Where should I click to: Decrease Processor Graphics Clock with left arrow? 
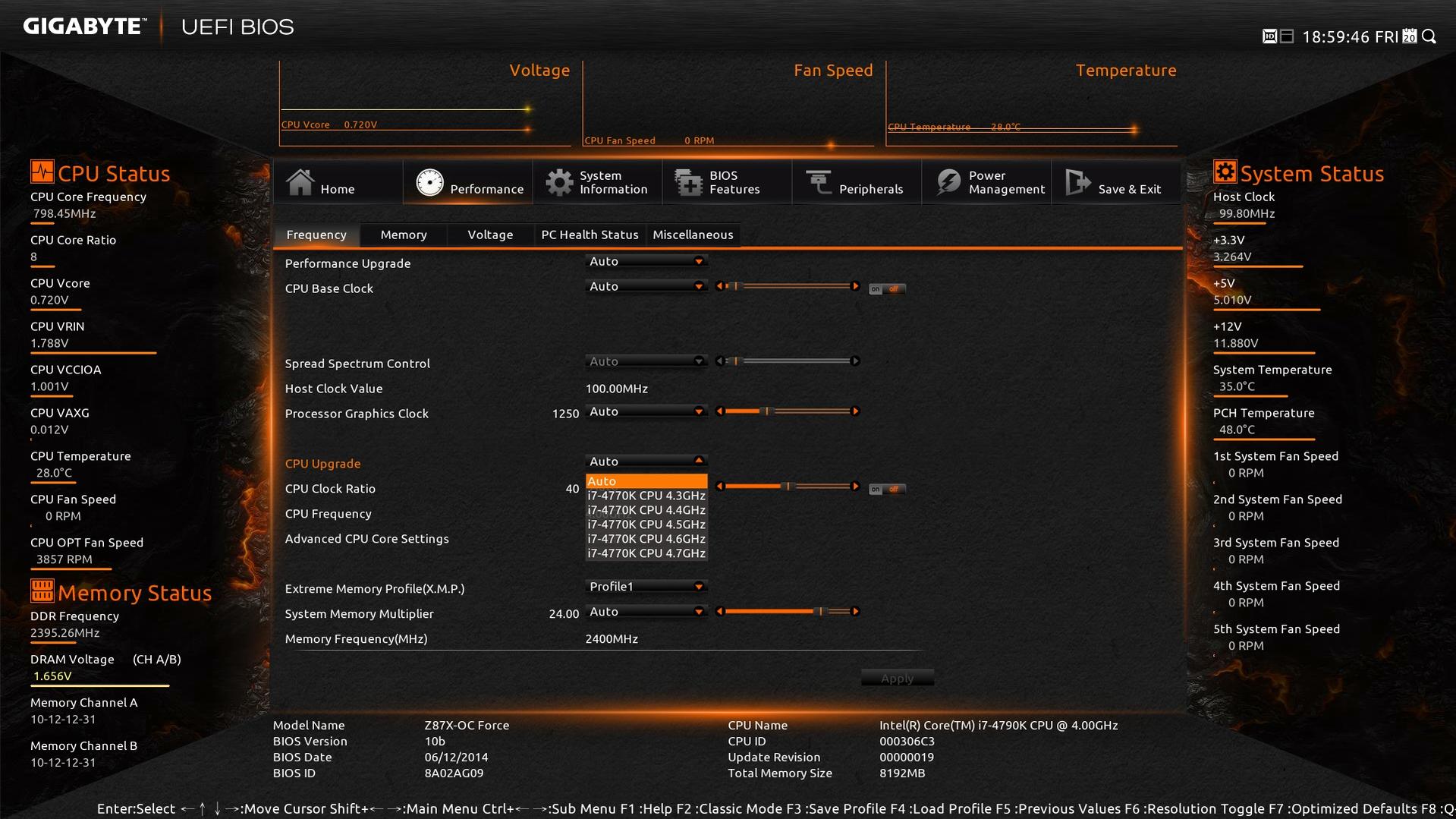719,411
